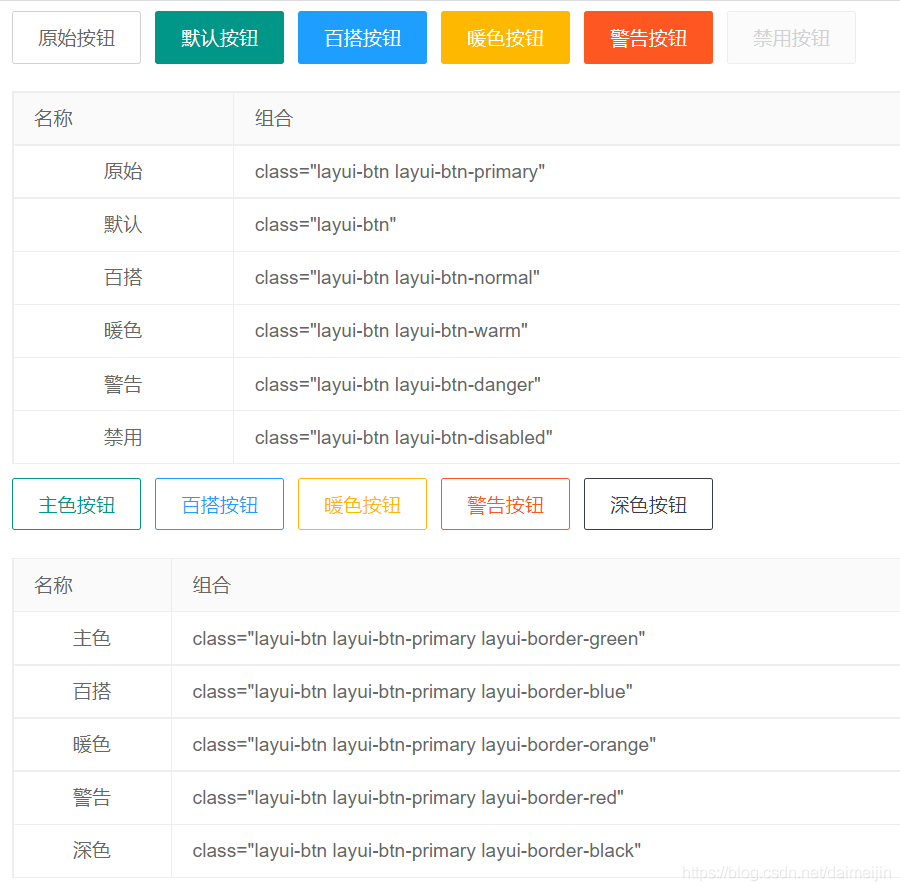Click the 组合 header in first table
Image resolution: width=900 pixels, height=891 pixels.
(x=274, y=119)
